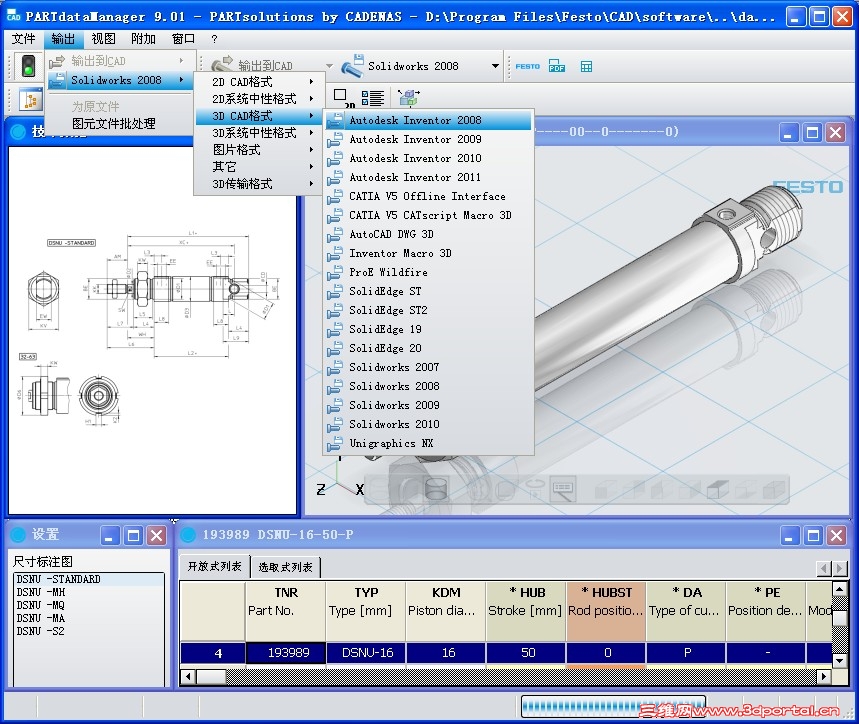Click the cylinder shading icon in 3D view
This screenshot has height=724, width=859.
click(436, 489)
